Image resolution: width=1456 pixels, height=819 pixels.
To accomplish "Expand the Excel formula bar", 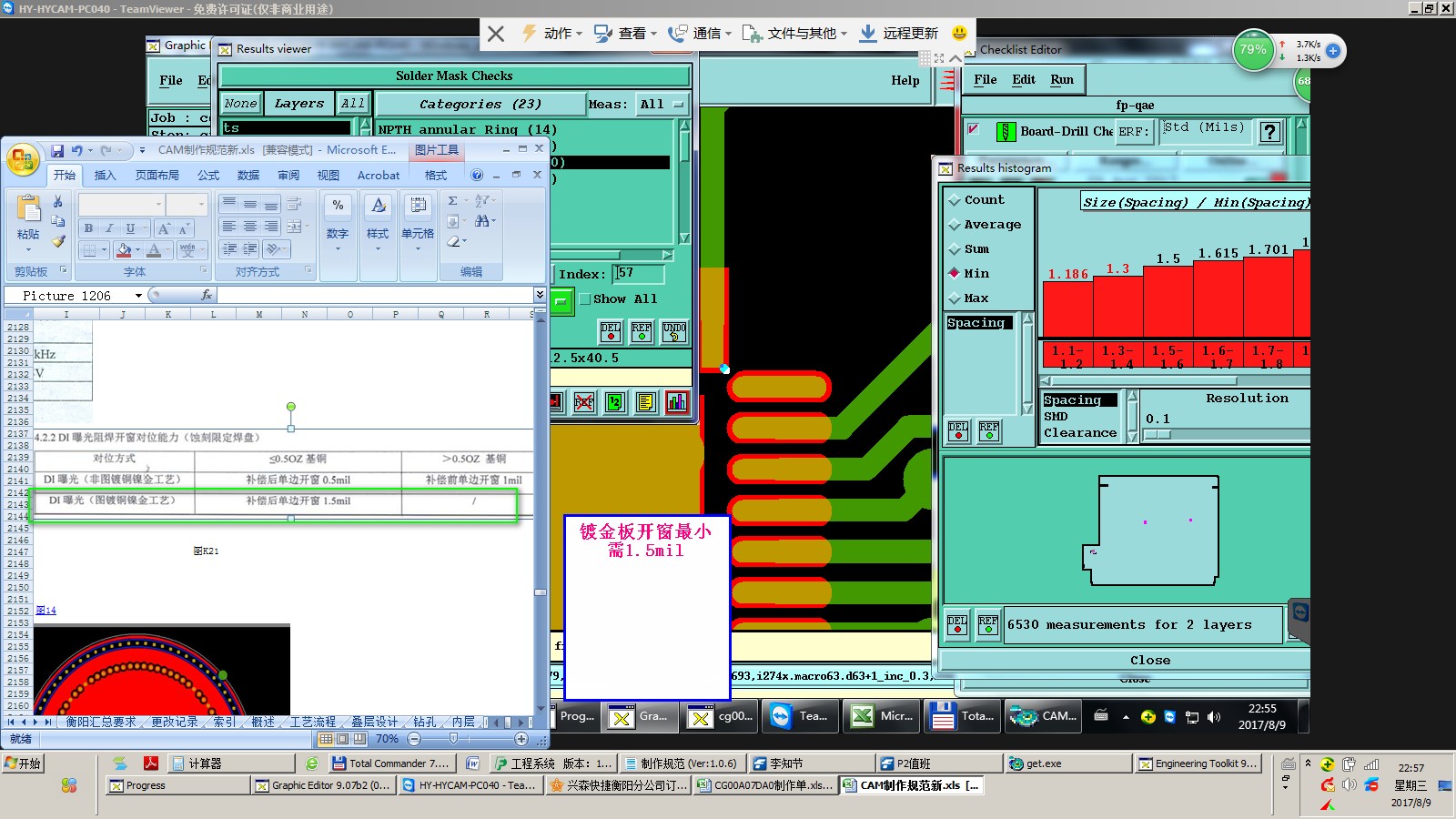I will point(540,295).
